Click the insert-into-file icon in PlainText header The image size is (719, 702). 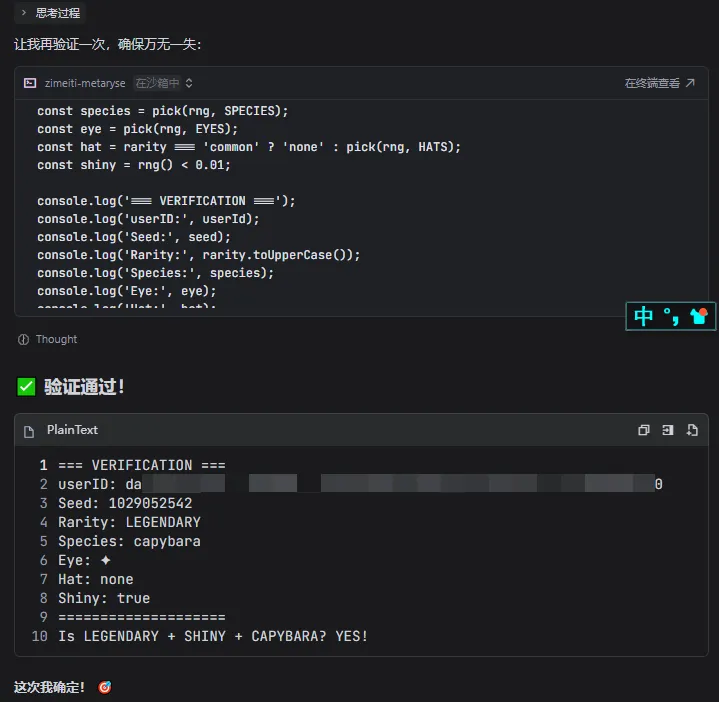(668, 430)
